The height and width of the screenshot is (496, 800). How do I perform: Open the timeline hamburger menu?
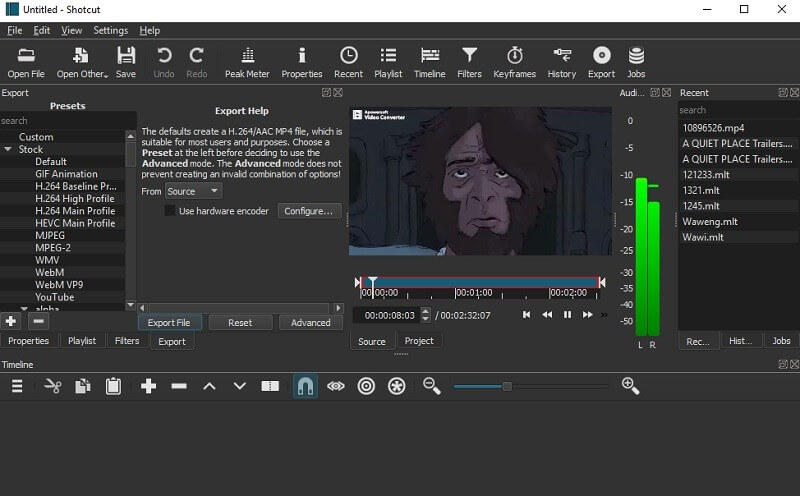click(x=17, y=386)
